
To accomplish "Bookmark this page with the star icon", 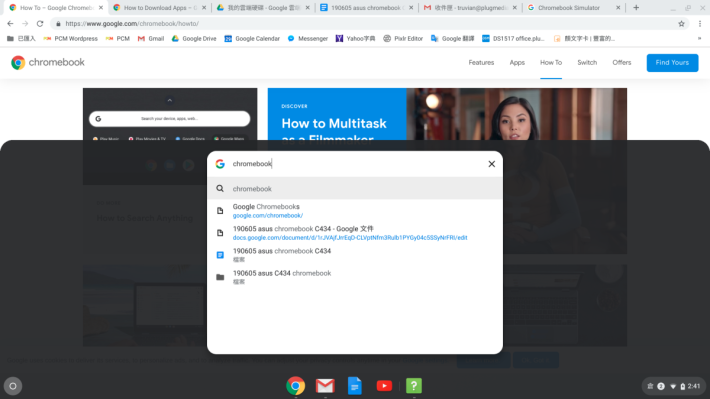I will (x=681, y=24).
